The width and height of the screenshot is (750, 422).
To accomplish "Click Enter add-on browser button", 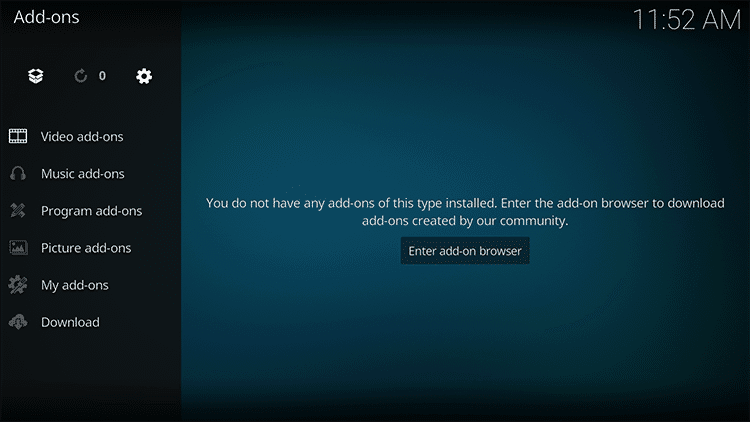I will pos(465,251).
